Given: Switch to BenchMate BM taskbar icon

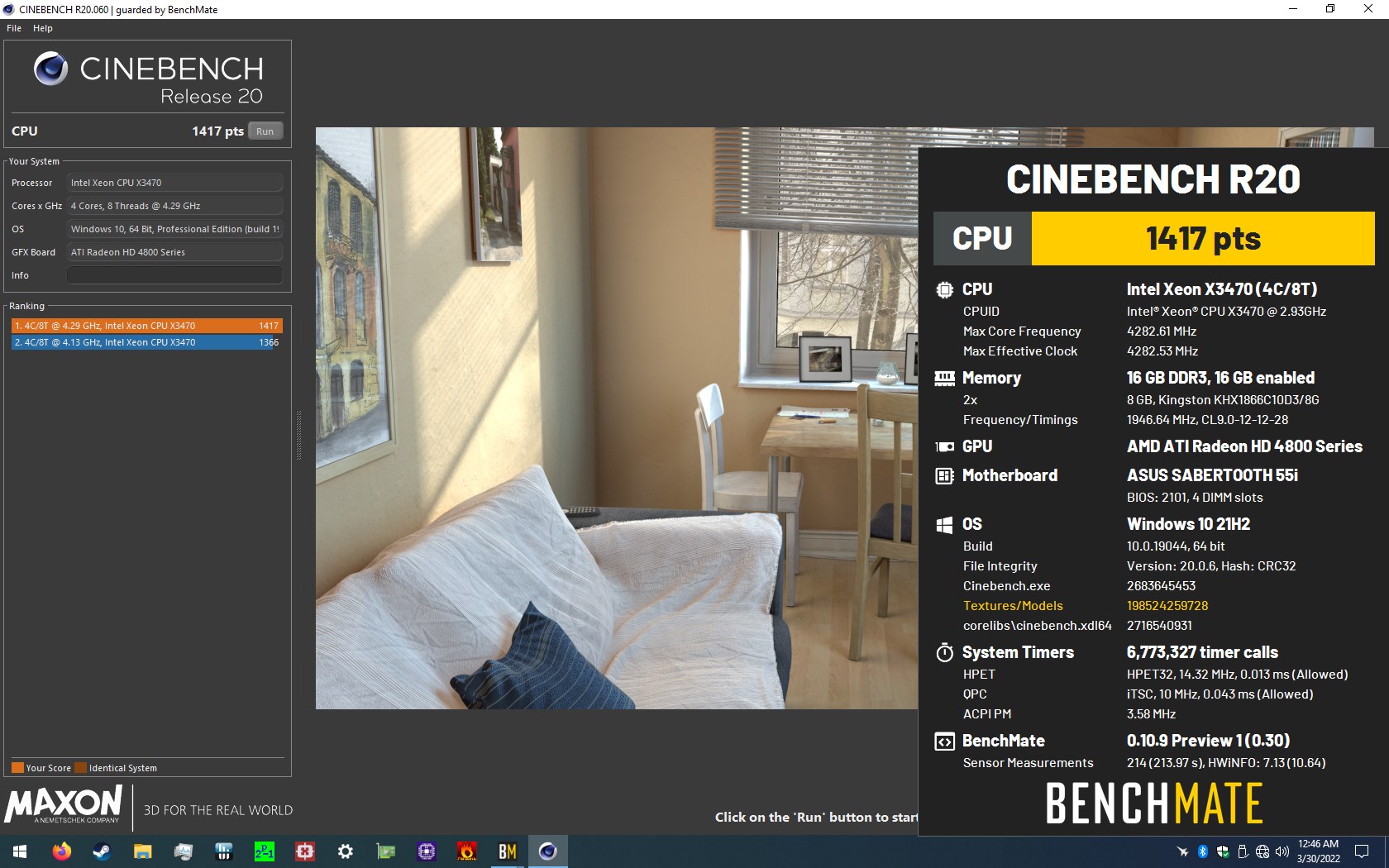Looking at the screenshot, I should pyautogui.click(x=508, y=851).
